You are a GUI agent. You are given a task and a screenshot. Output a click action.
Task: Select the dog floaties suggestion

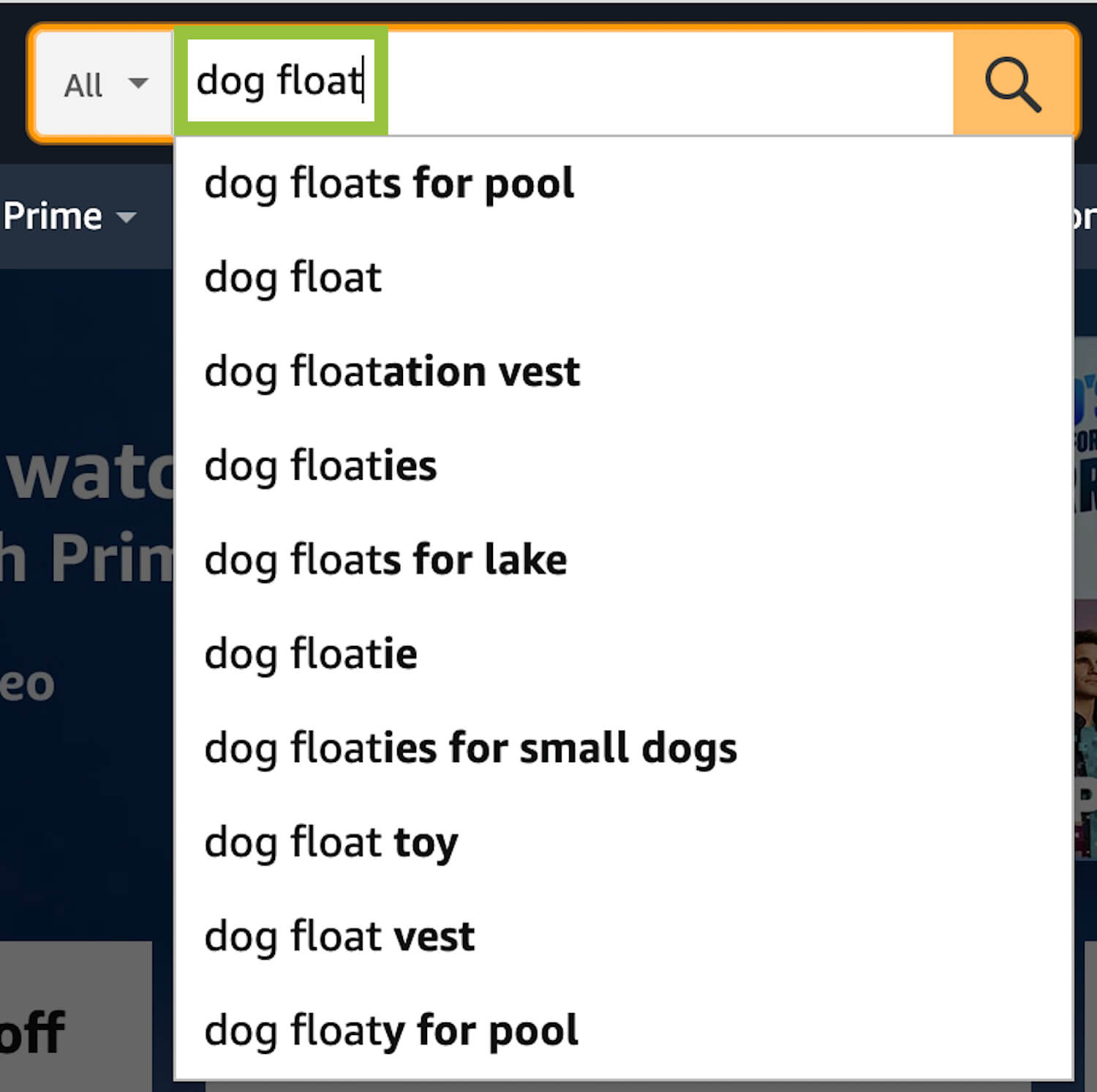coord(623,466)
